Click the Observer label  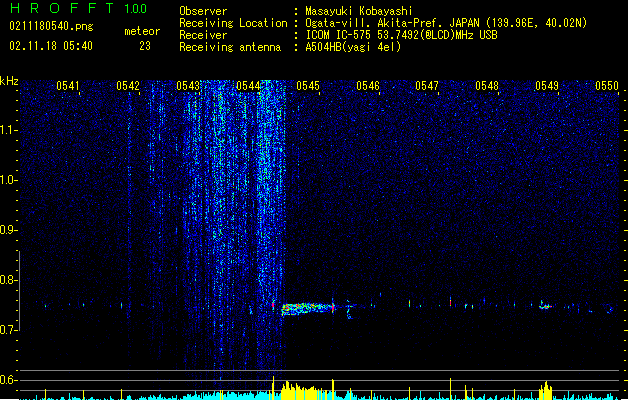tap(203, 11)
